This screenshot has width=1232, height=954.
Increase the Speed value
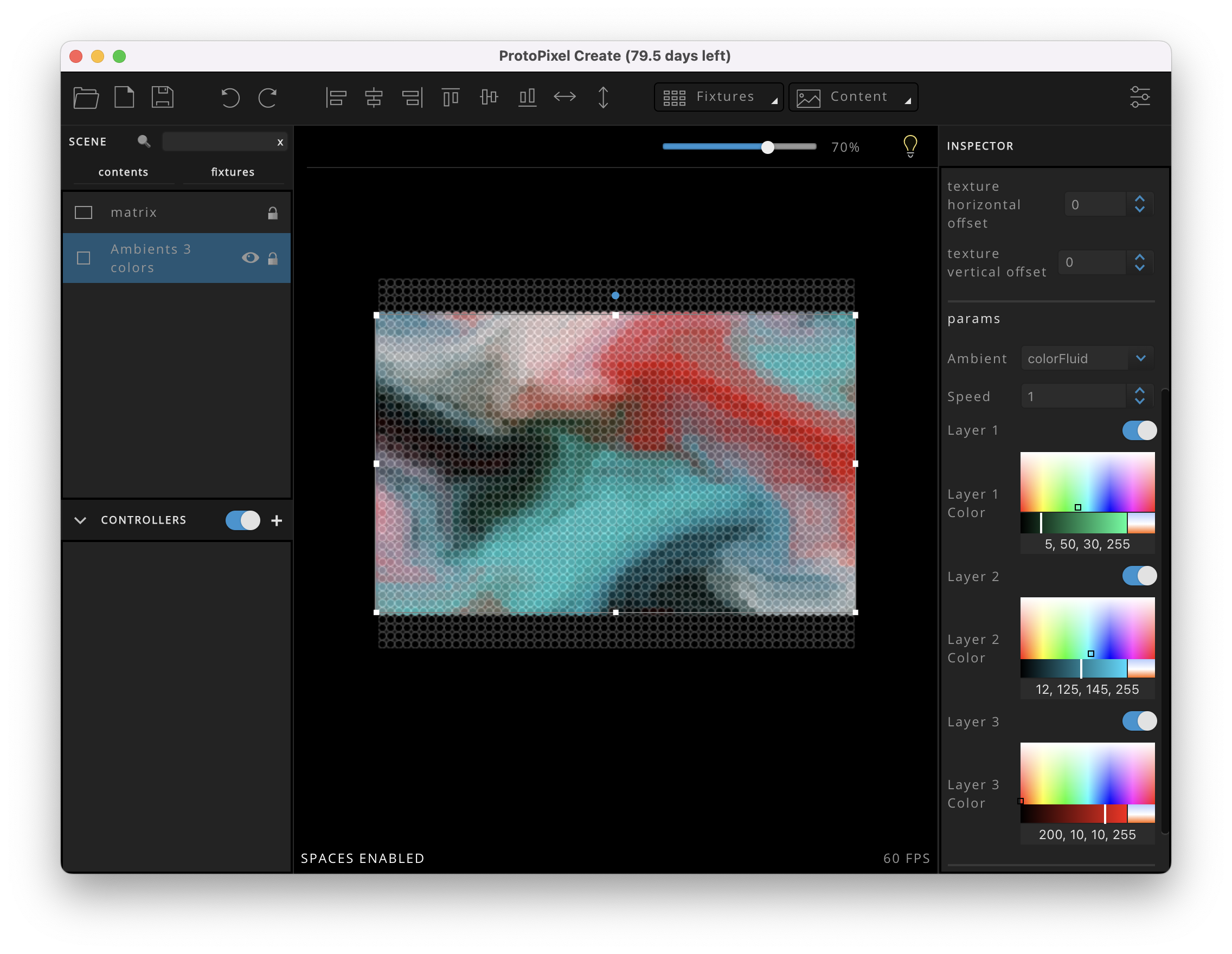coord(1139,391)
